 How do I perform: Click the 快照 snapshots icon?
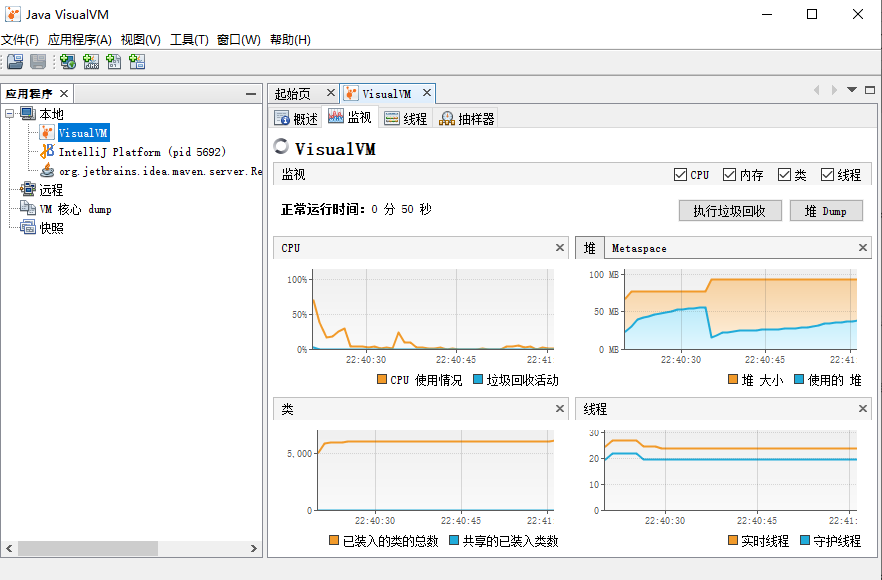click(28, 227)
